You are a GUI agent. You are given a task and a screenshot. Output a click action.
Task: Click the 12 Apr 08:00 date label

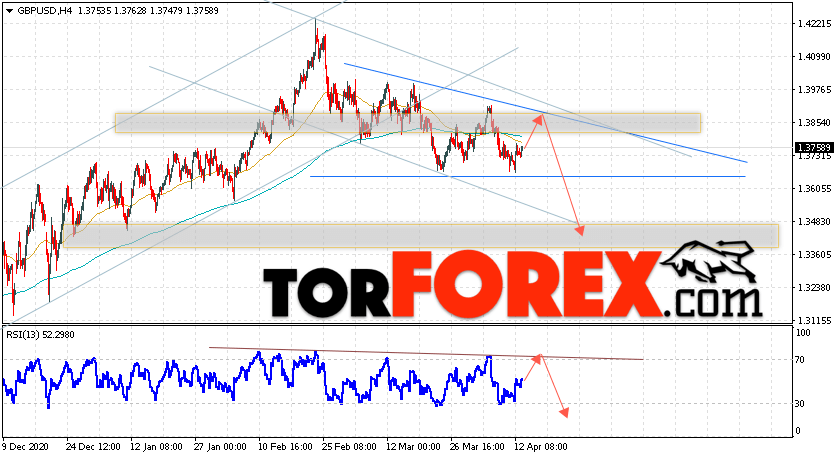541,446
